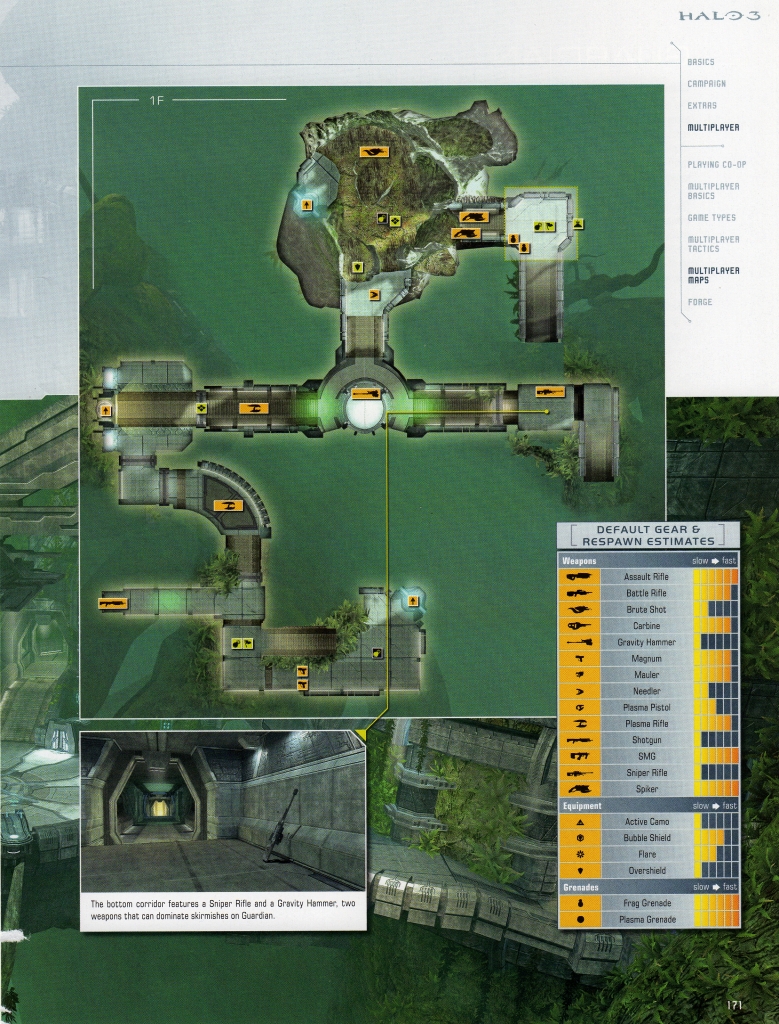Click the Plasma Grenade legend icon
The width and height of the screenshot is (779, 1024).
point(579,920)
